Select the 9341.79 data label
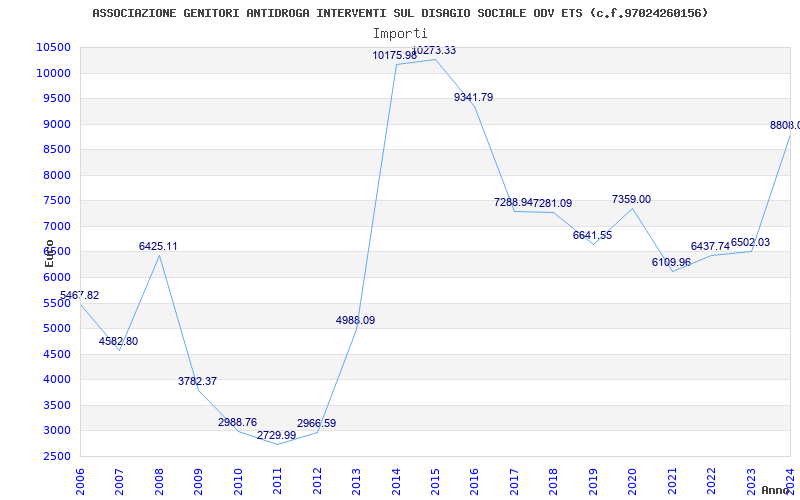Image resolution: width=800 pixels, height=500 pixels. pos(473,97)
